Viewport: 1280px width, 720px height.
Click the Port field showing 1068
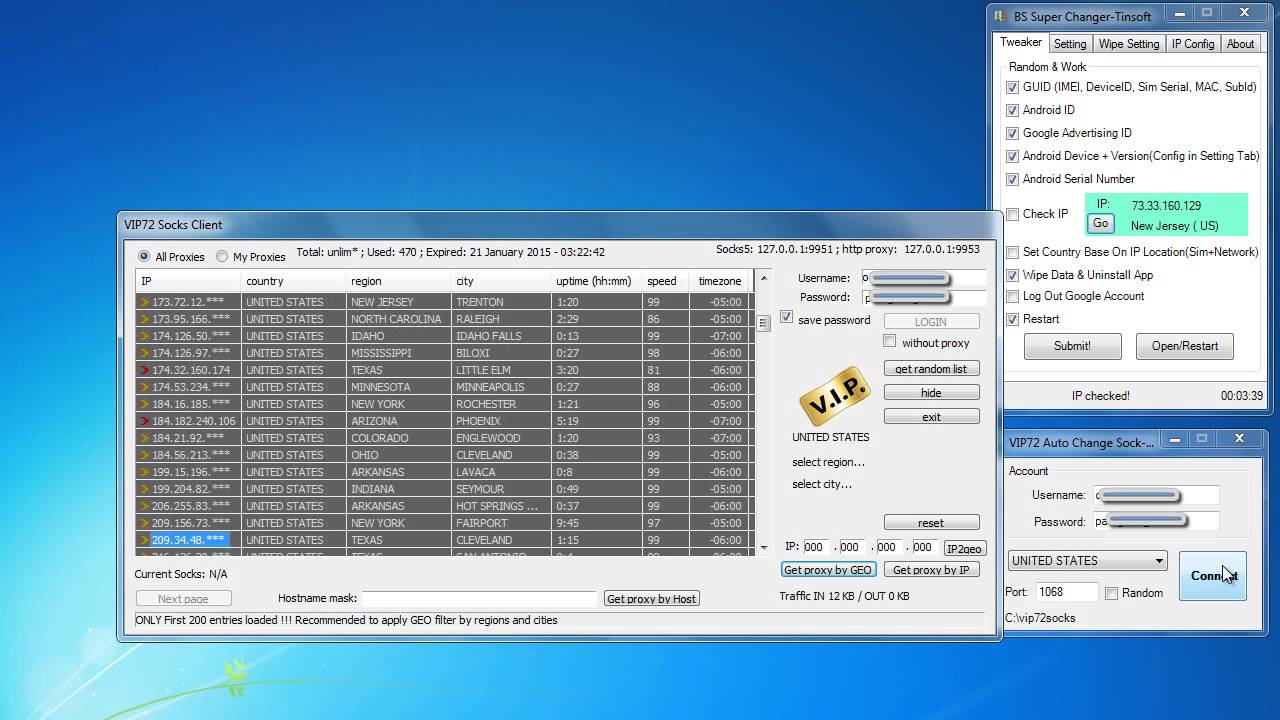tap(1066, 592)
